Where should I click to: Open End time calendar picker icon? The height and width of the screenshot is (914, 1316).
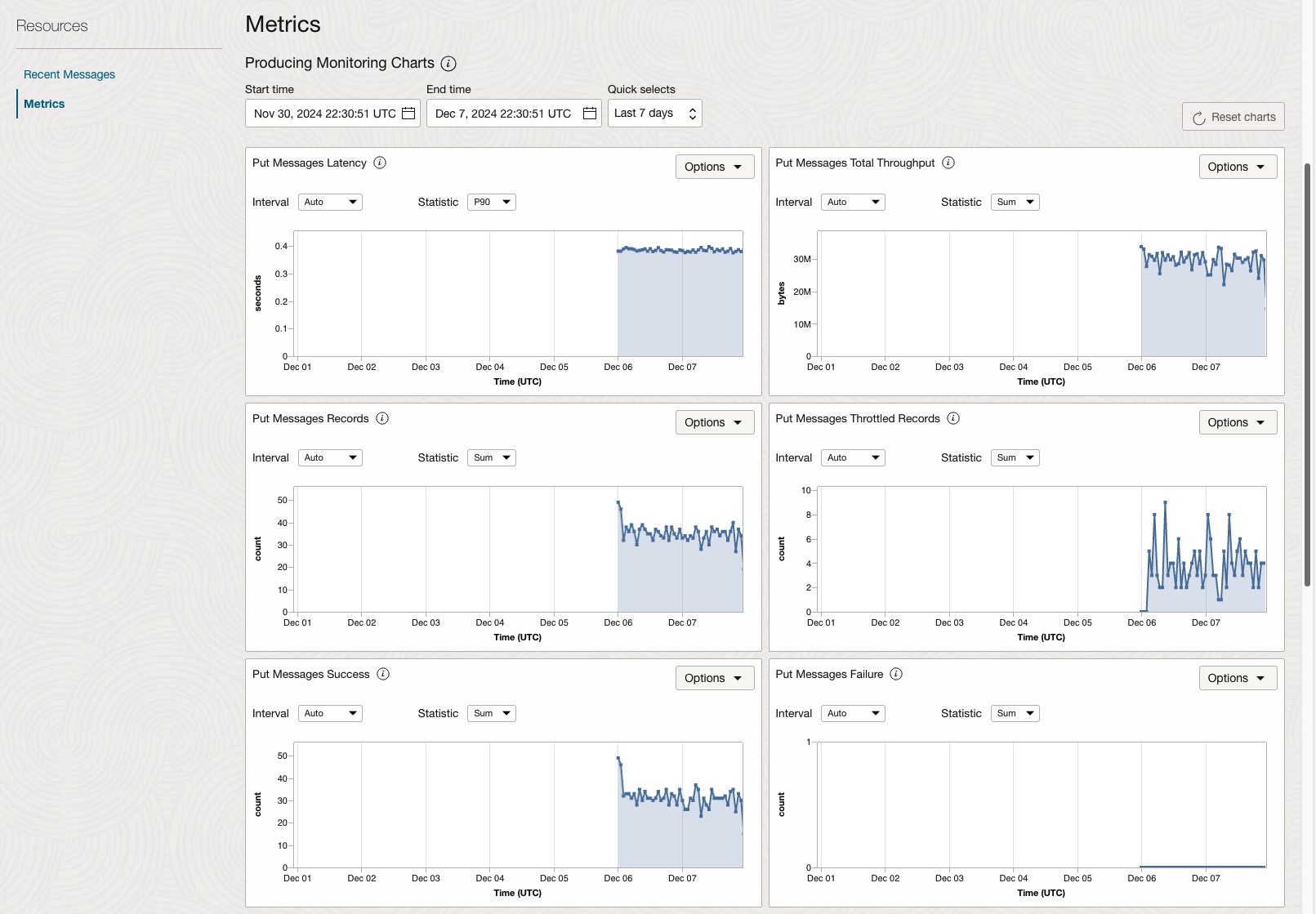pyautogui.click(x=590, y=114)
